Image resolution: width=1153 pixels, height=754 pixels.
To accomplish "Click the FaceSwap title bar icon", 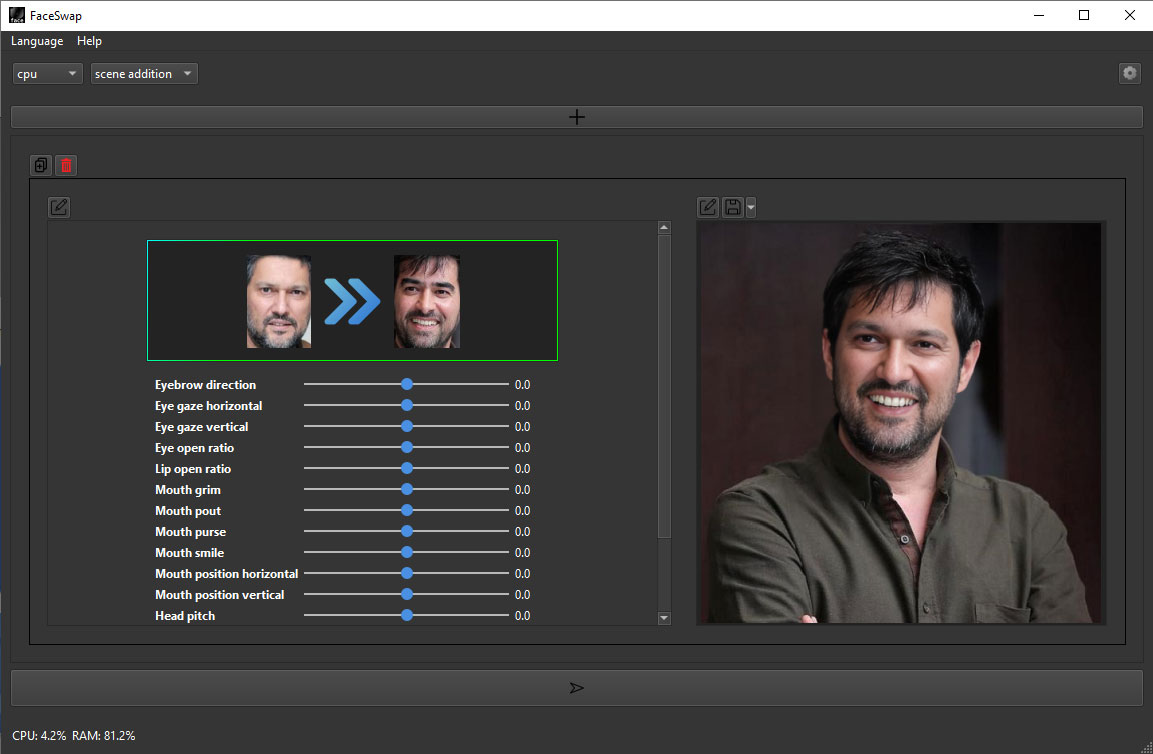I will [16, 15].
